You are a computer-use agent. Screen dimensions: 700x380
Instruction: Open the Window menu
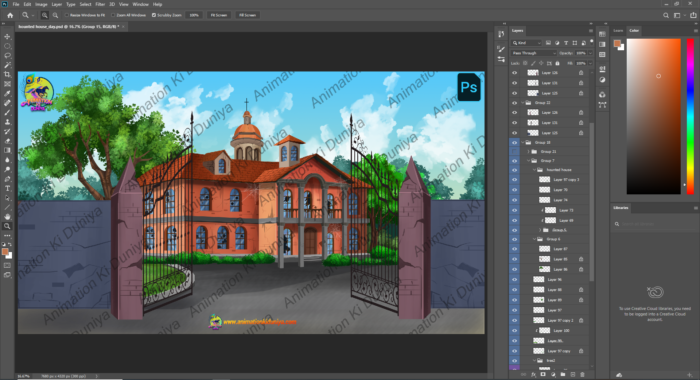click(x=141, y=4)
